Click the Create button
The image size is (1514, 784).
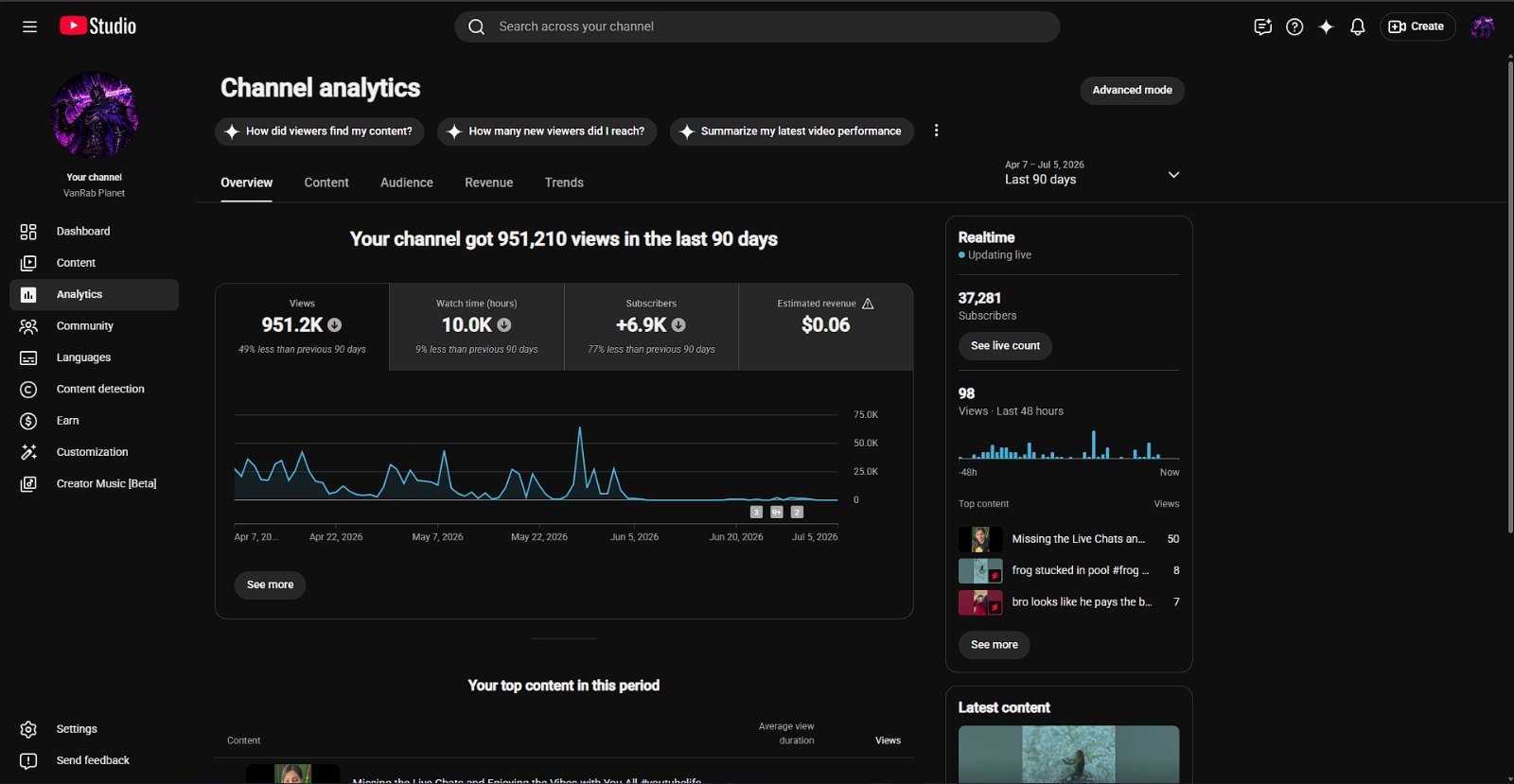(x=1417, y=26)
